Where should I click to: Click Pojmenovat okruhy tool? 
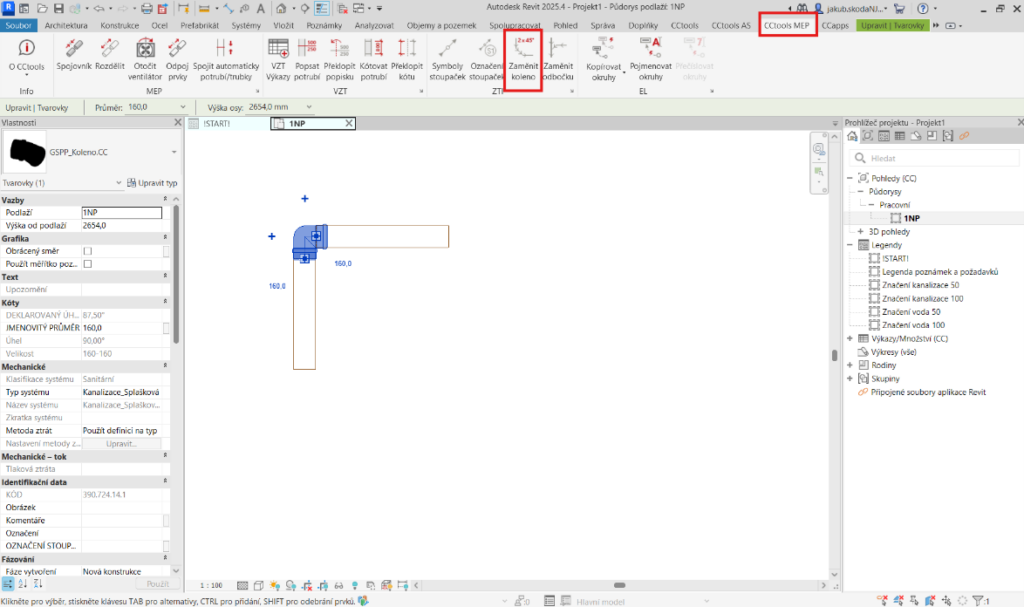[650, 59]
